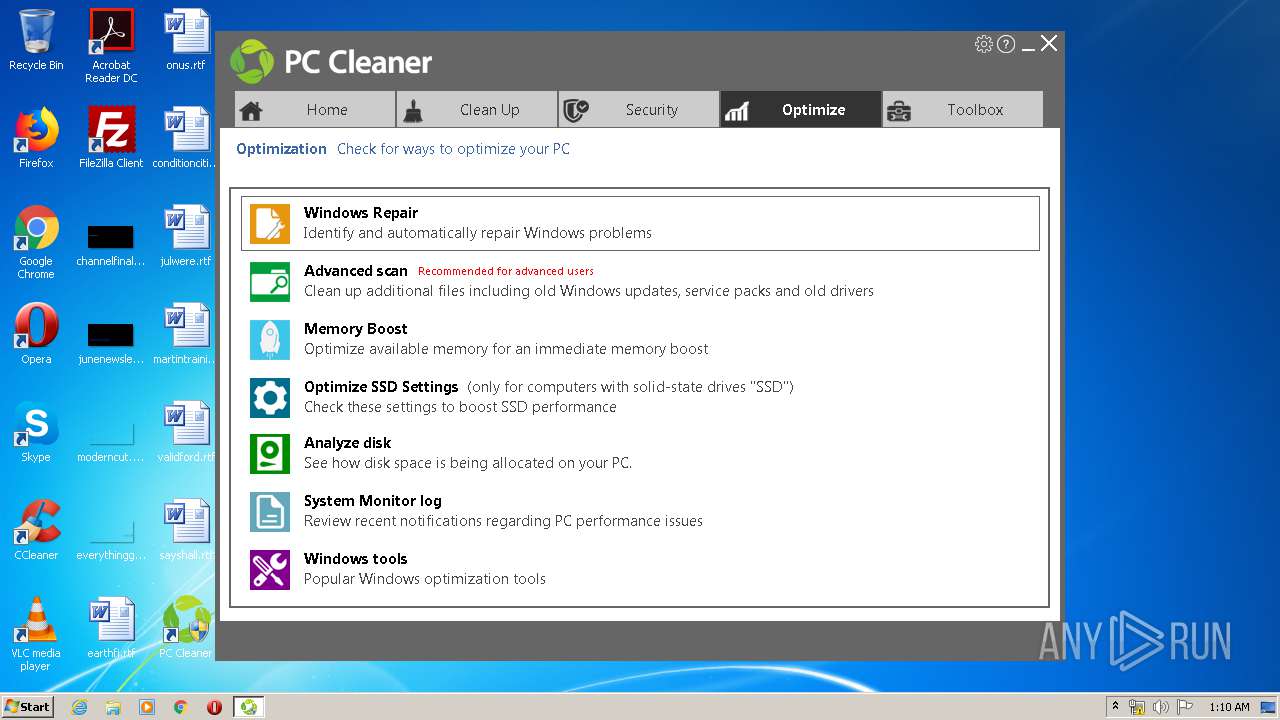Open the Optimize SSD Settings gear icon

tap(270, 398)
